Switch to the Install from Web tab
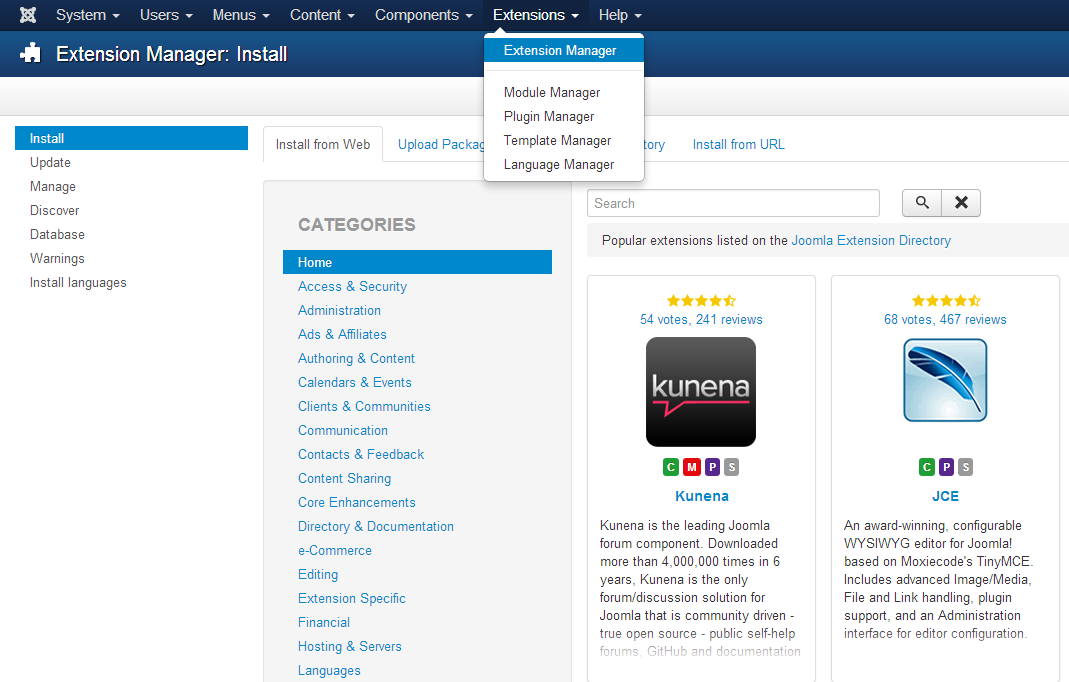The image size is (1069, 682). click(322, 145)
